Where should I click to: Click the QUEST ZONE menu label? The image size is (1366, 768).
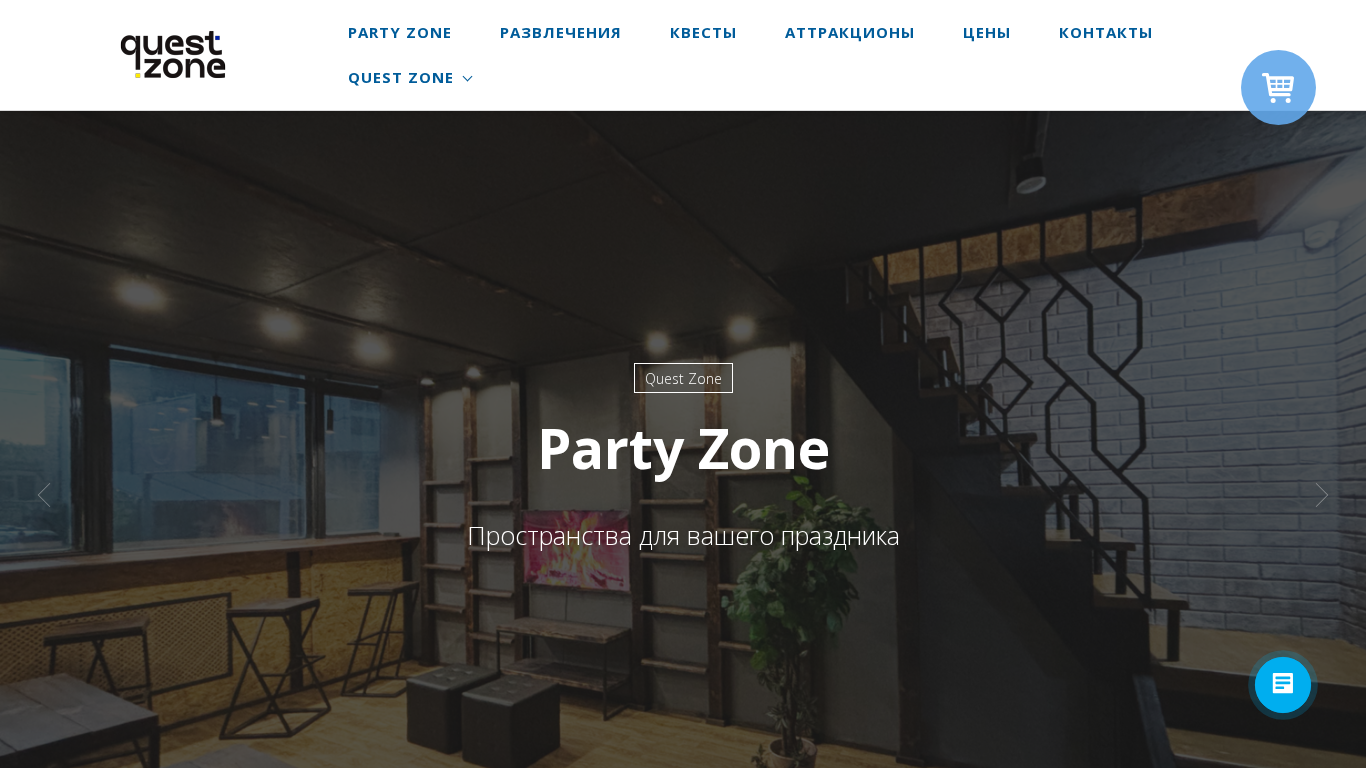tap(401, 78)
